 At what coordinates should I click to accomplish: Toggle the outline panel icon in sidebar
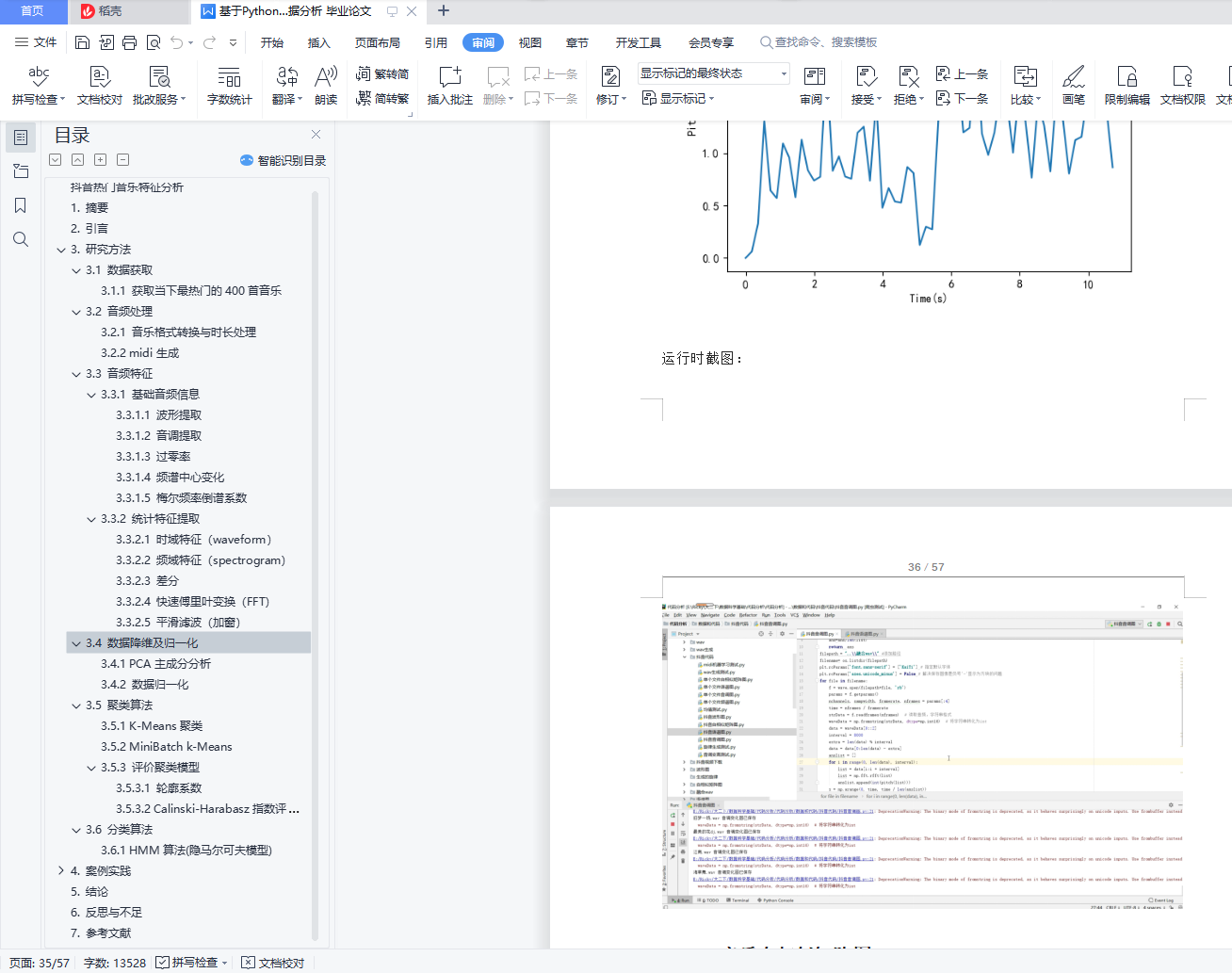click(21, 138)
